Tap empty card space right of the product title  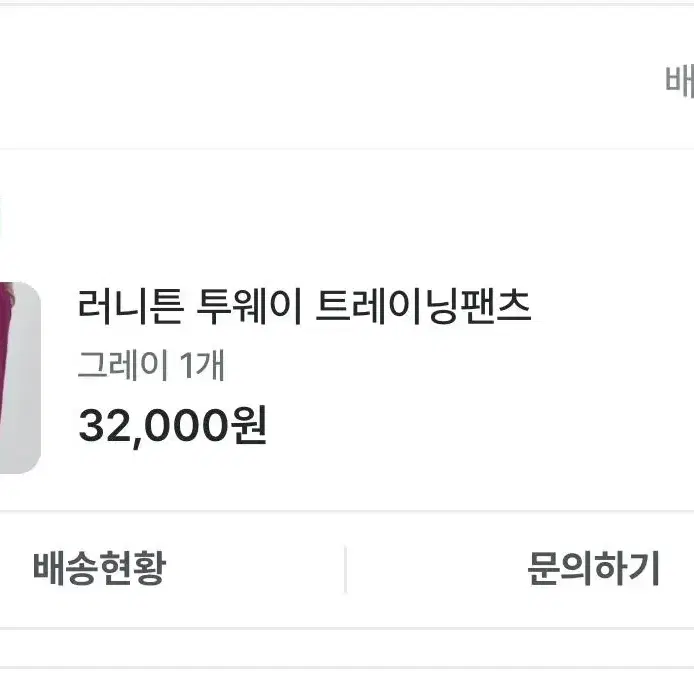(x=611, y=306)
